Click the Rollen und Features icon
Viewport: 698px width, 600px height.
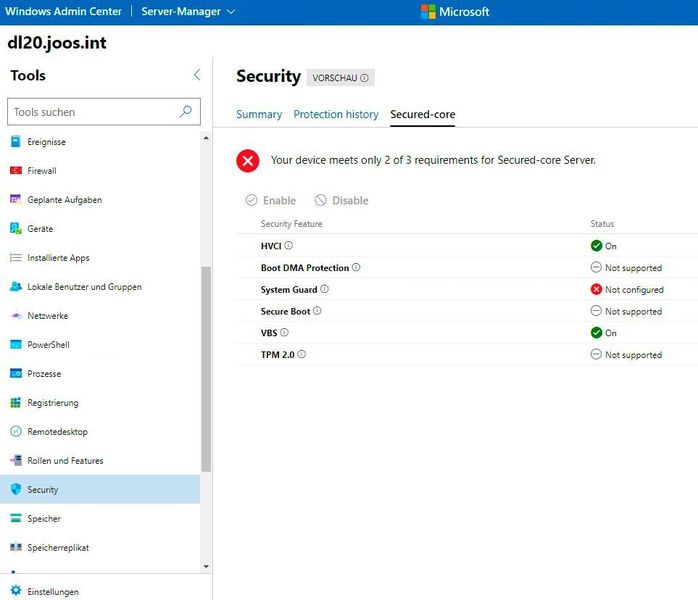click(x=16, y=460)
